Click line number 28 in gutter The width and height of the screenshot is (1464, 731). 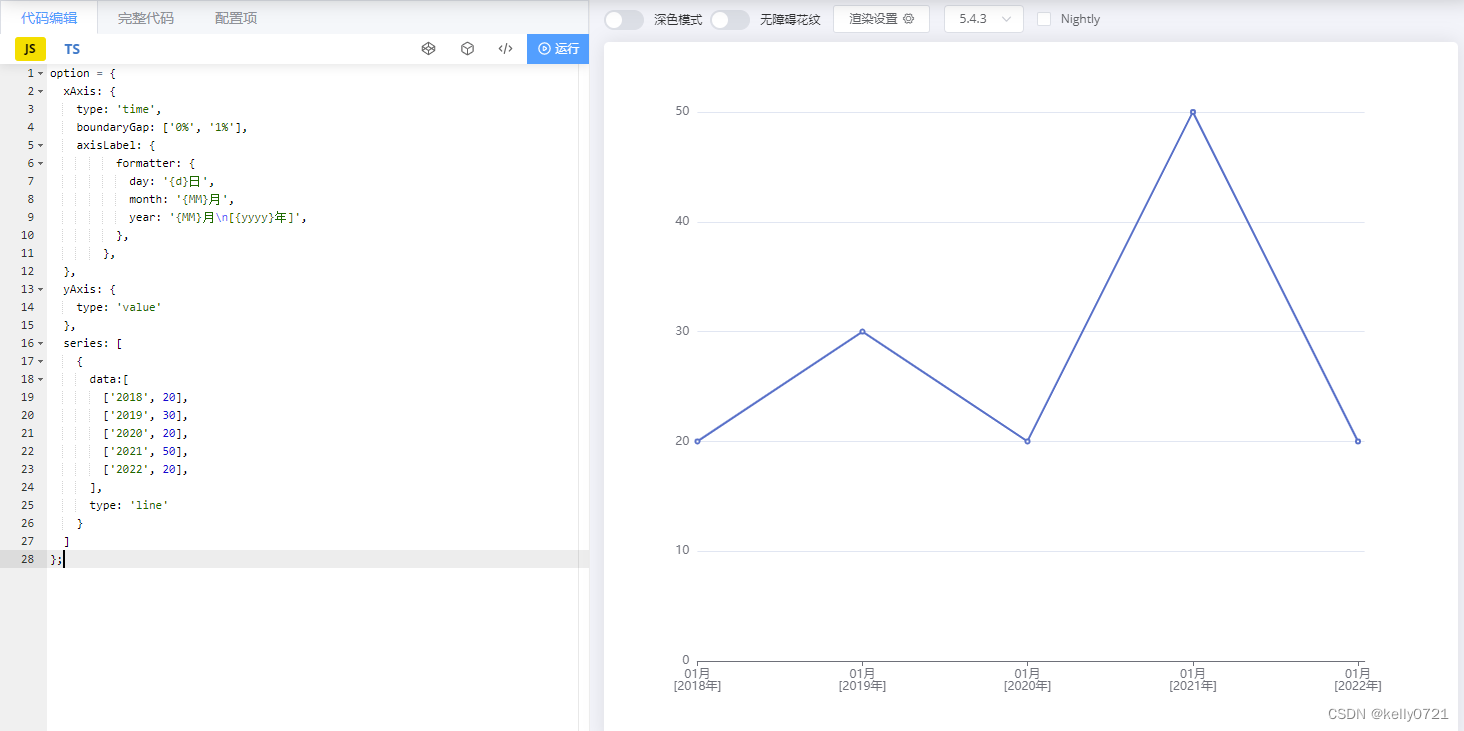27,559
